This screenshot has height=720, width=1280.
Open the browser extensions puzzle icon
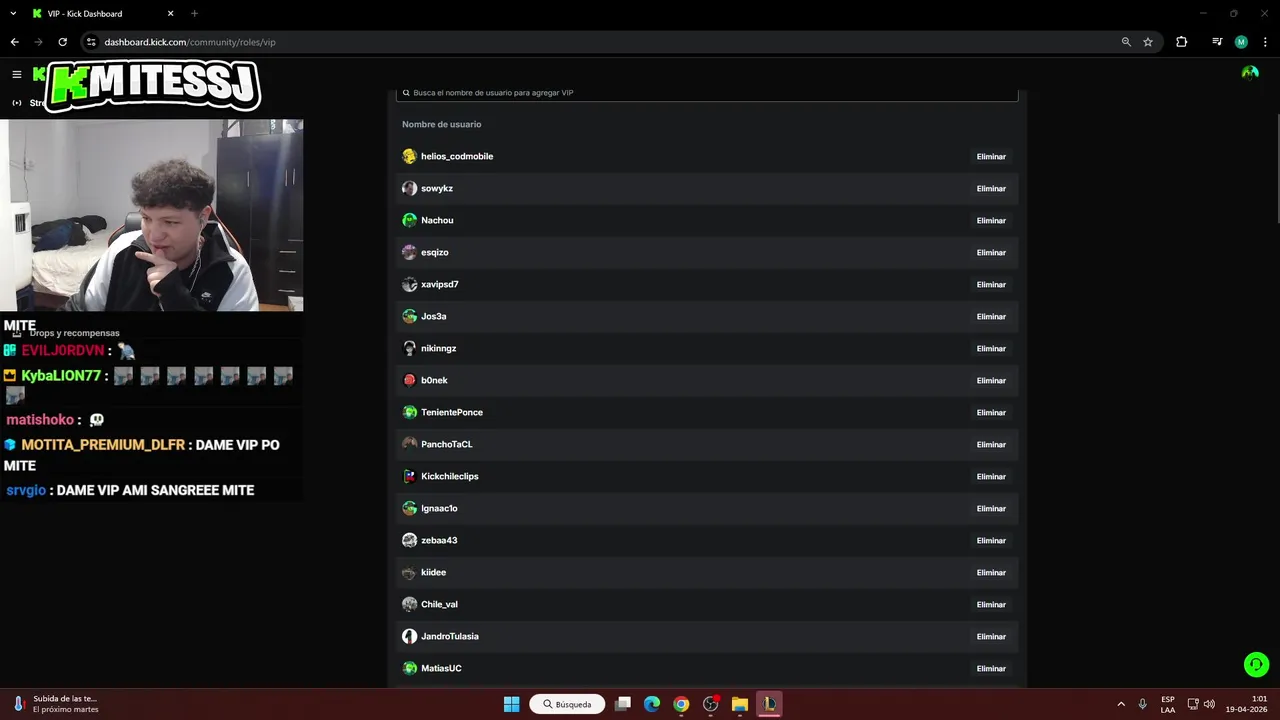point(1182,42)
